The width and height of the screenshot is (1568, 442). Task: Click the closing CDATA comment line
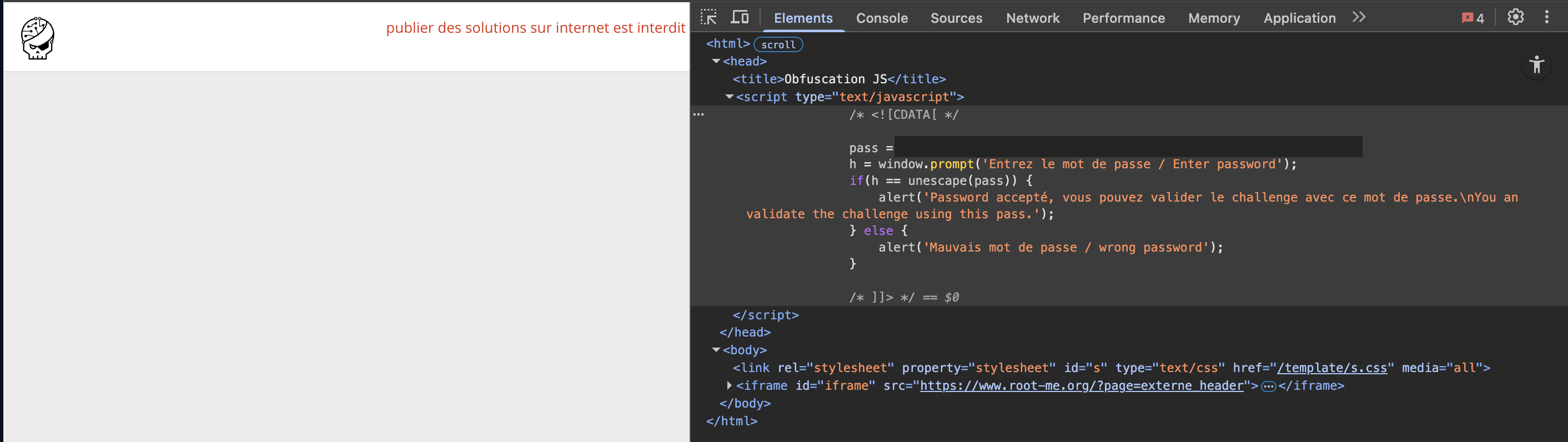[904, 297]
